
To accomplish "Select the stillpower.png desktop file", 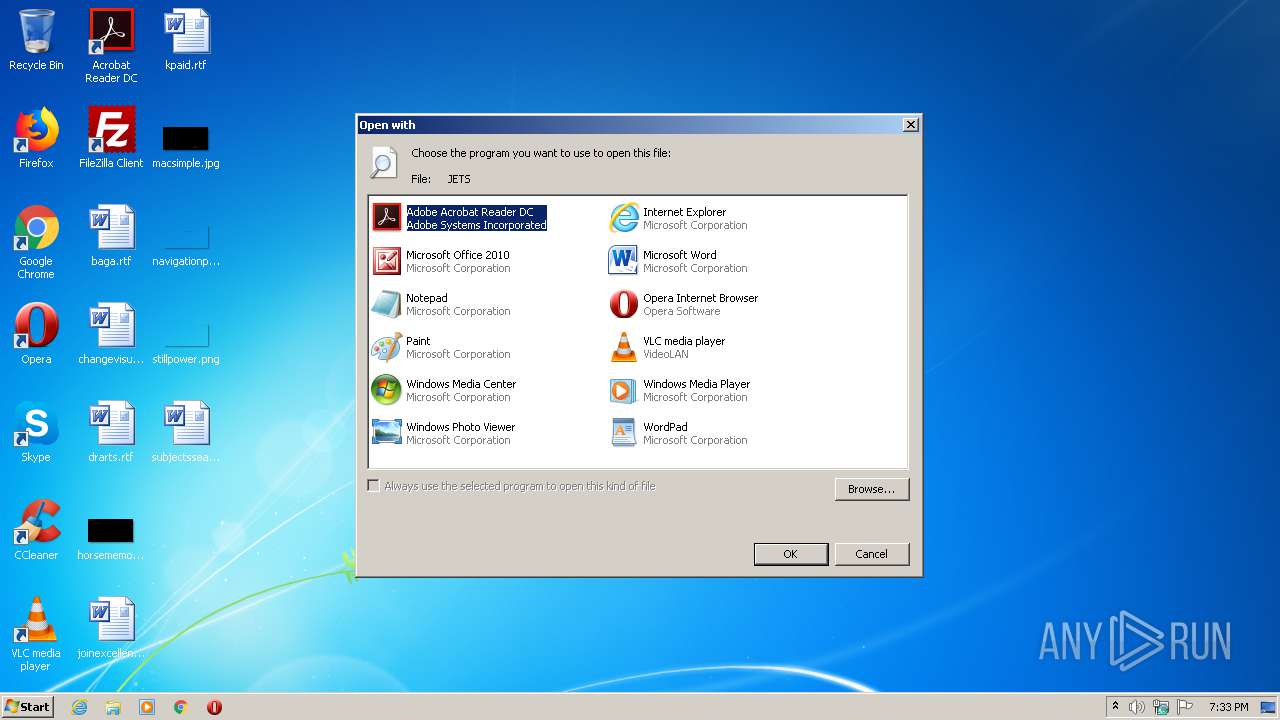I will [x=186, y=342].
